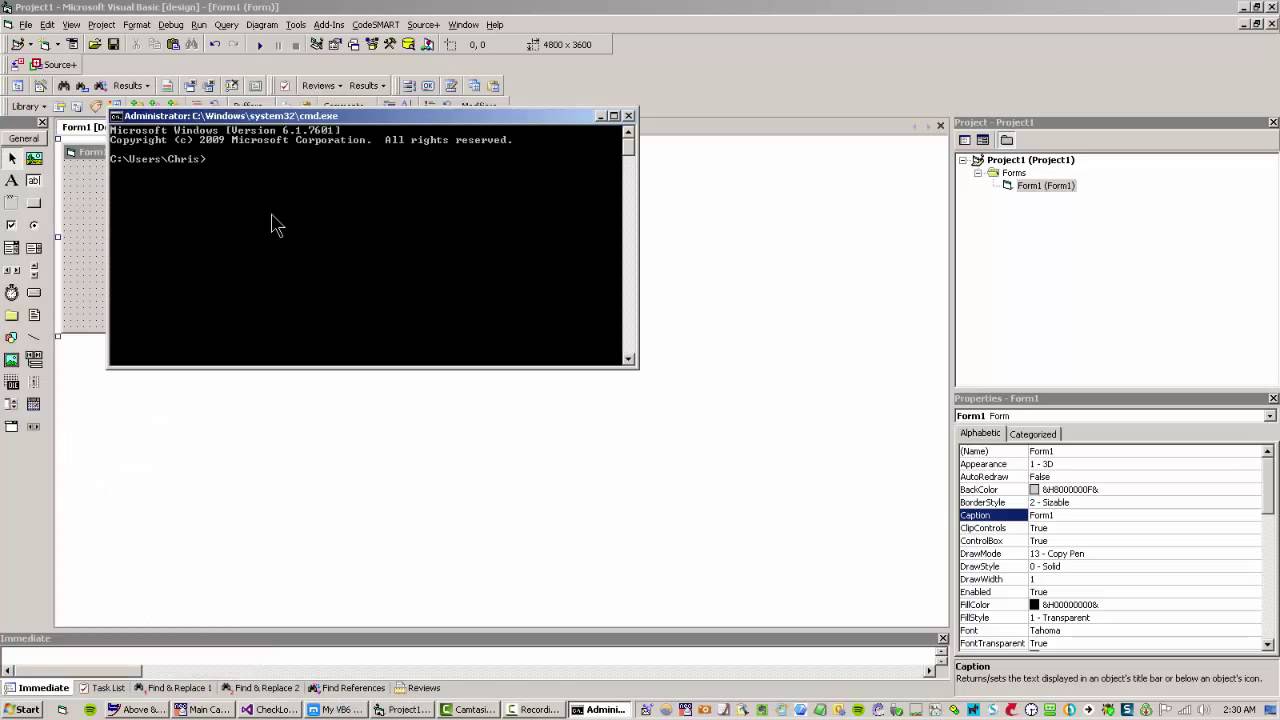This screenshot has height=720, width=1280.
Task: Switch to Project1 taskbar button
Action: pyautogui.click(x=402, y=710)
